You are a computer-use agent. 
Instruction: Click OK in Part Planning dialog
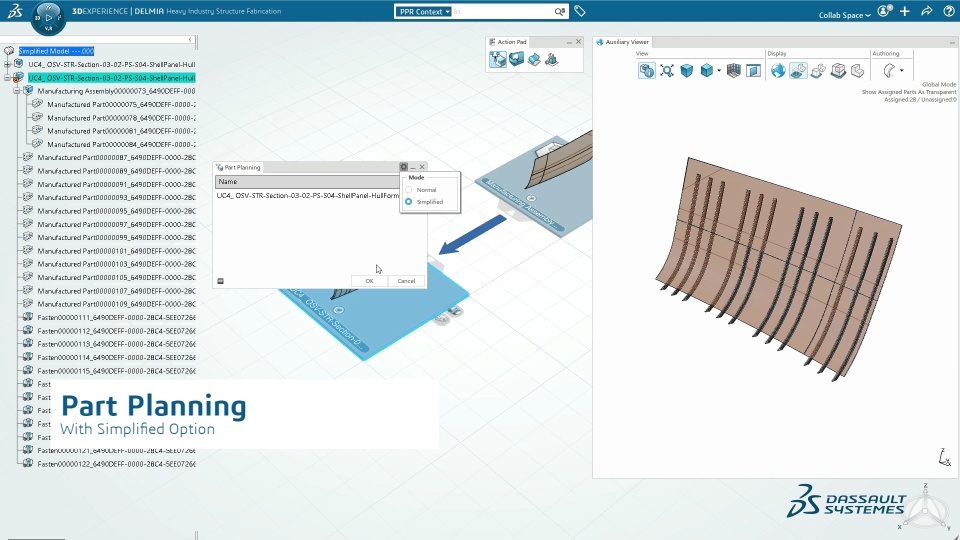(369, 281)
